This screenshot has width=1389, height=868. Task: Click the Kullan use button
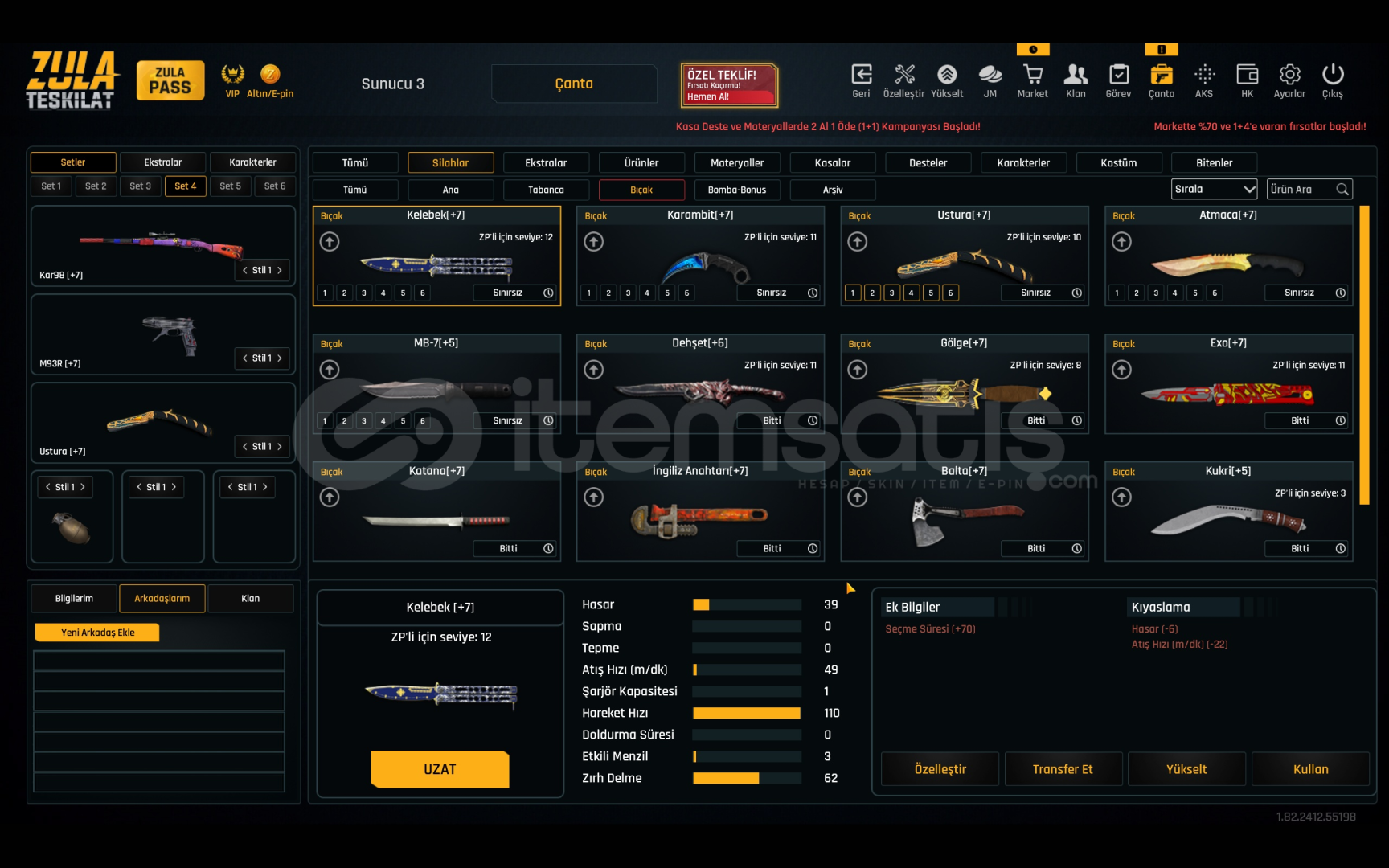(1310, 769)
